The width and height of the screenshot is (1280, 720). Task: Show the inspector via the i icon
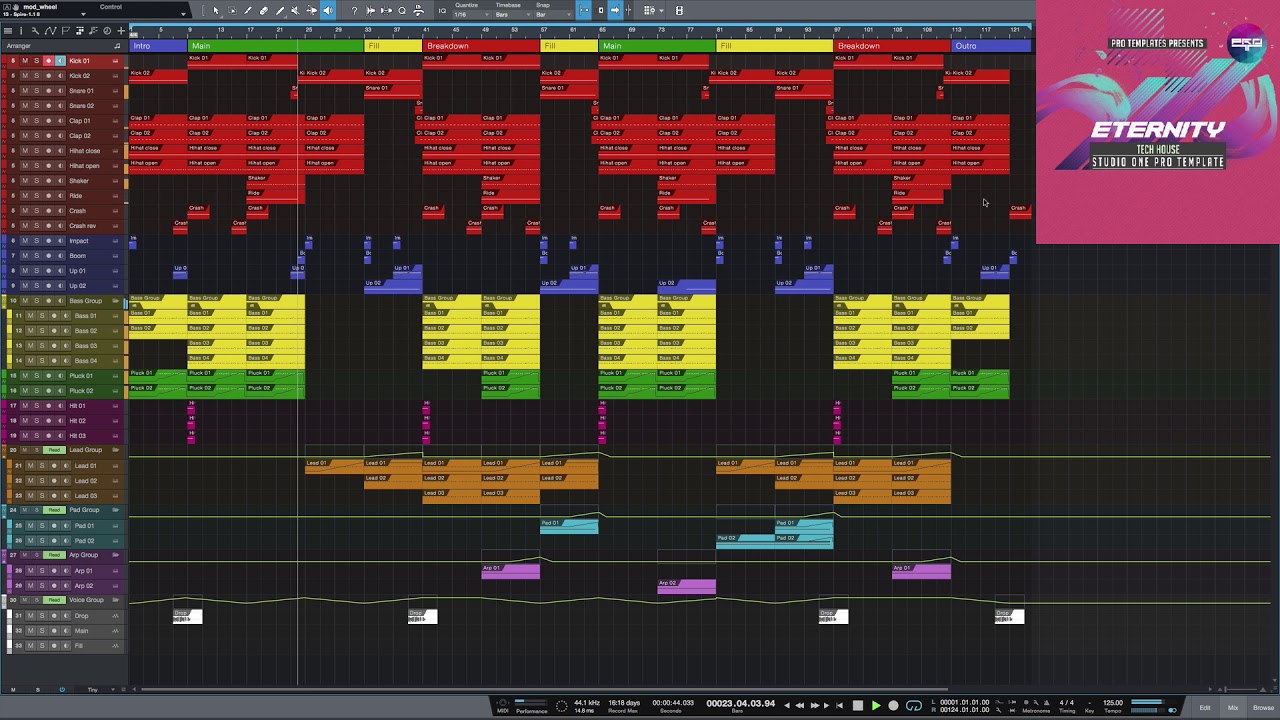click(x=21, y=31)
